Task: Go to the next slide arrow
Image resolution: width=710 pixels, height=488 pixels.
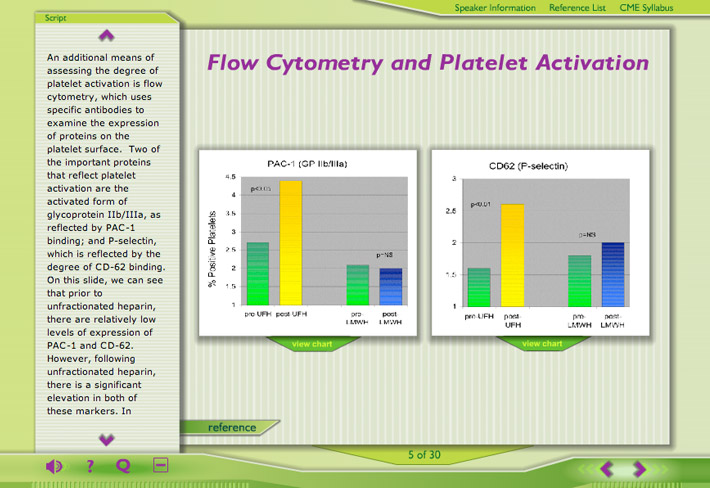Action: [639, 469]
